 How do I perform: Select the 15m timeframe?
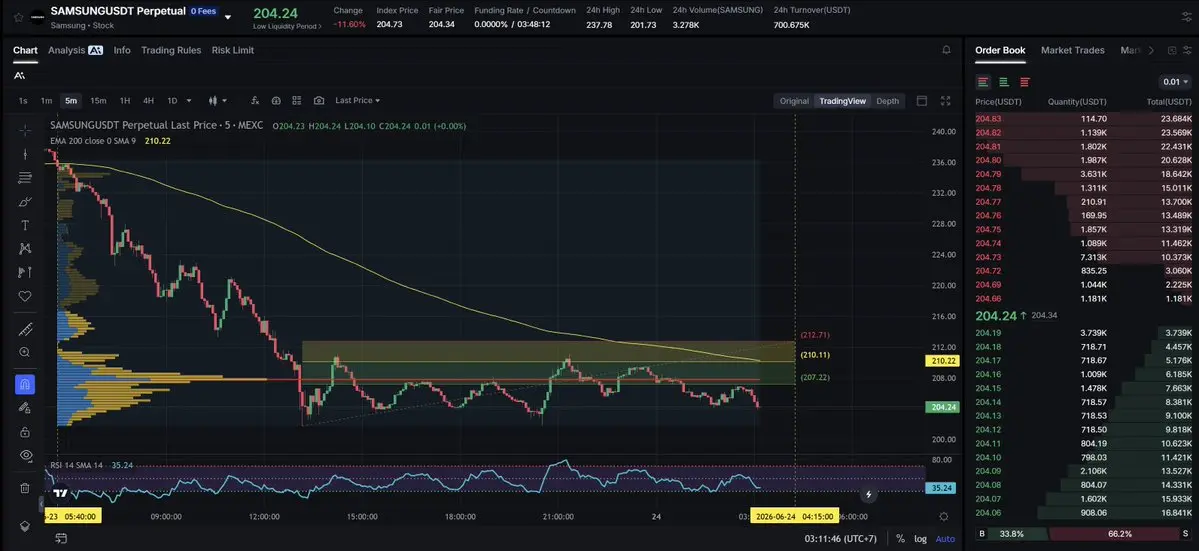tap(98, 101)
